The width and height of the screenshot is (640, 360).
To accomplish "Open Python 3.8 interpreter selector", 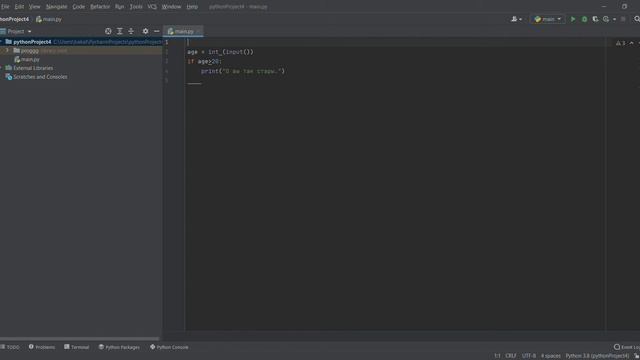I will click(x=597, y=356).
